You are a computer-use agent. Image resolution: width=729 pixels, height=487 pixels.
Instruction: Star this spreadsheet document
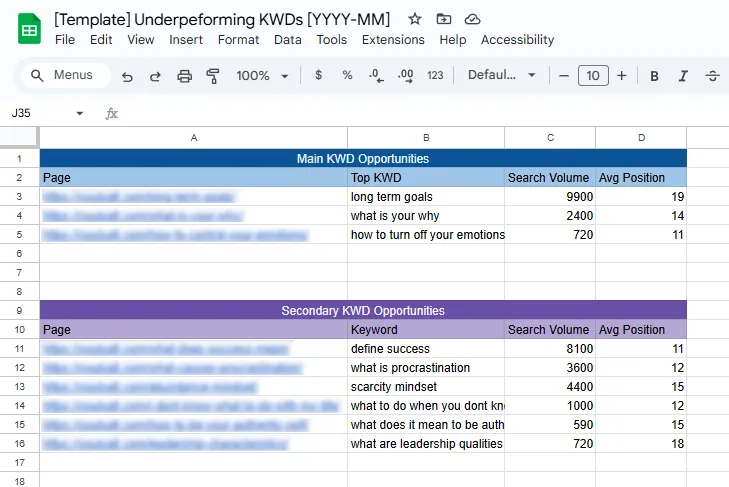pos(414,20)
